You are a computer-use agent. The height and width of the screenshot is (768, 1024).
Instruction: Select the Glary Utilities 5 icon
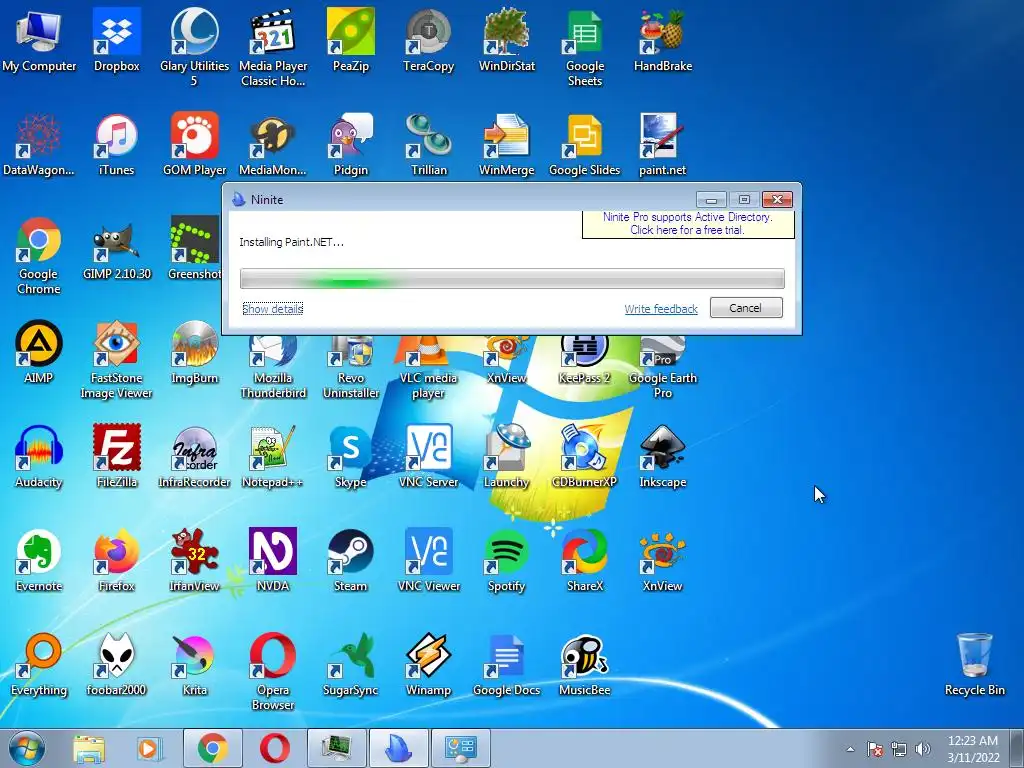click(194, 46)
